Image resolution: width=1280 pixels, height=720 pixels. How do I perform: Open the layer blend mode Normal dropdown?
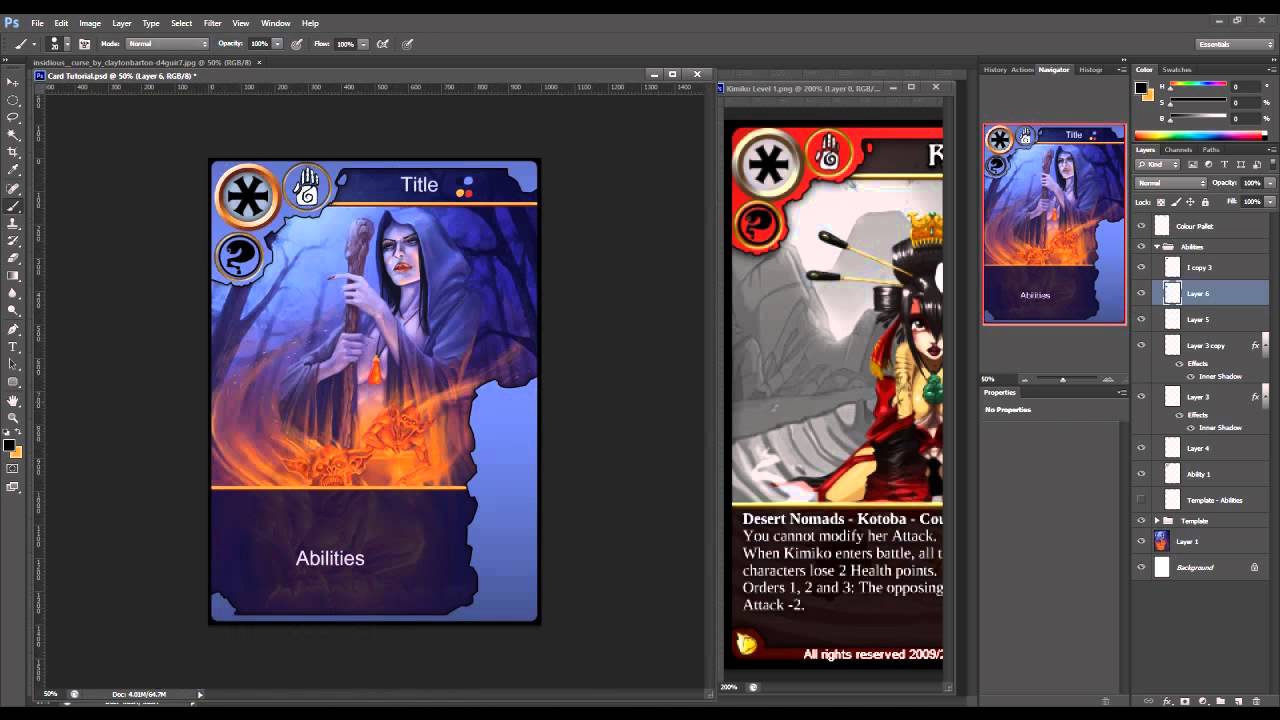click(x=1171, y=183)
